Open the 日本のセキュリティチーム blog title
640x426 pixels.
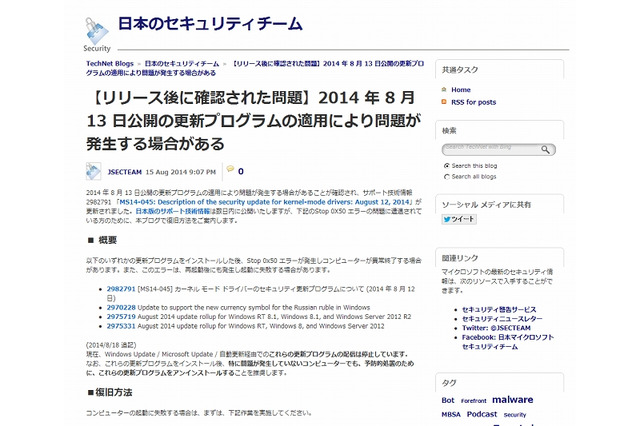tap(210, 24)
